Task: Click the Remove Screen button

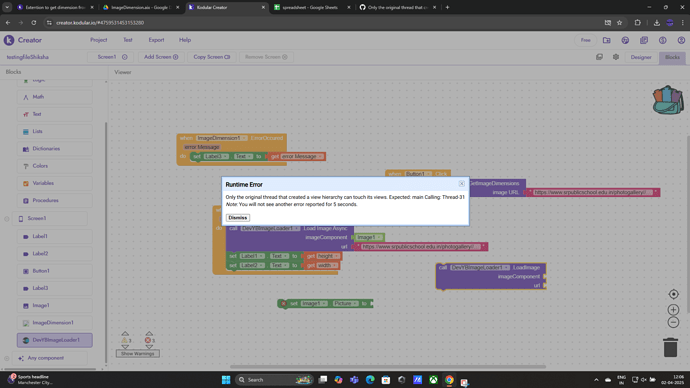Action: point(266,57)
